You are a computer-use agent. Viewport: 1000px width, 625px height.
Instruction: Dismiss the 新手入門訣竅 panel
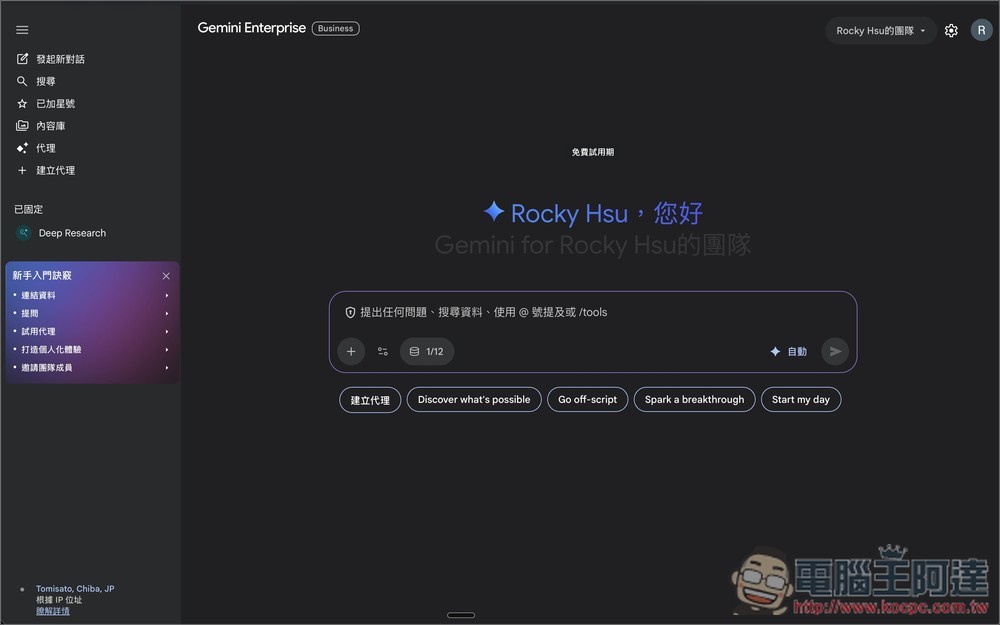click(166, 275)
